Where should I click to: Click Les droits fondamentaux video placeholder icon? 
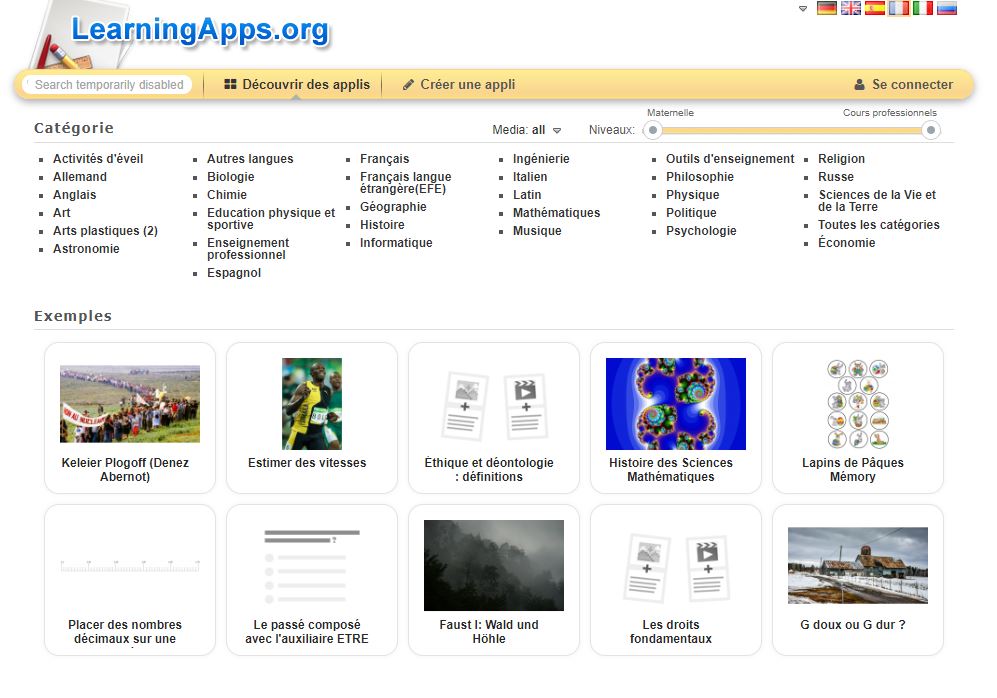click(707, 568)
